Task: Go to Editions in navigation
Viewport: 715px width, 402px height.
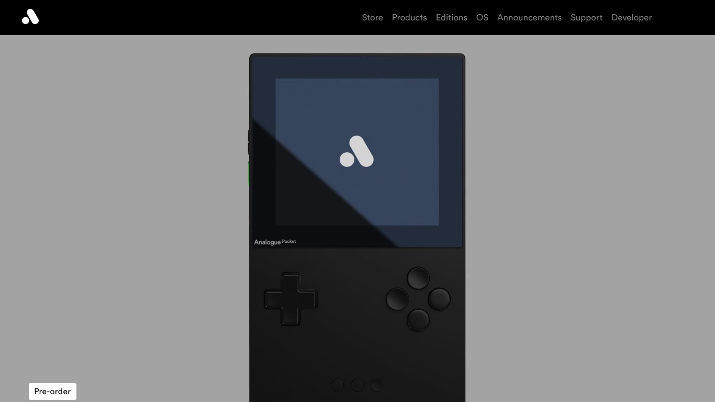Action: tap(451, 17)
